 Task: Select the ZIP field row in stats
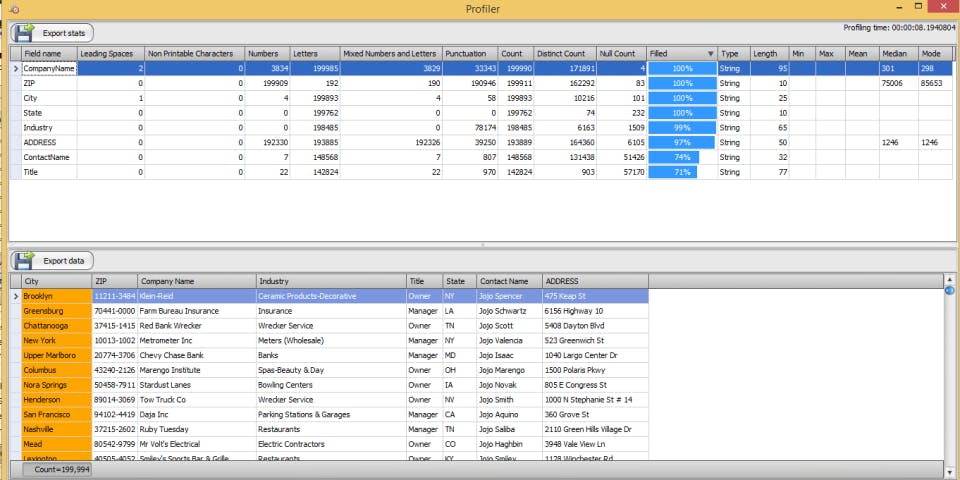[x=48, y=83]
